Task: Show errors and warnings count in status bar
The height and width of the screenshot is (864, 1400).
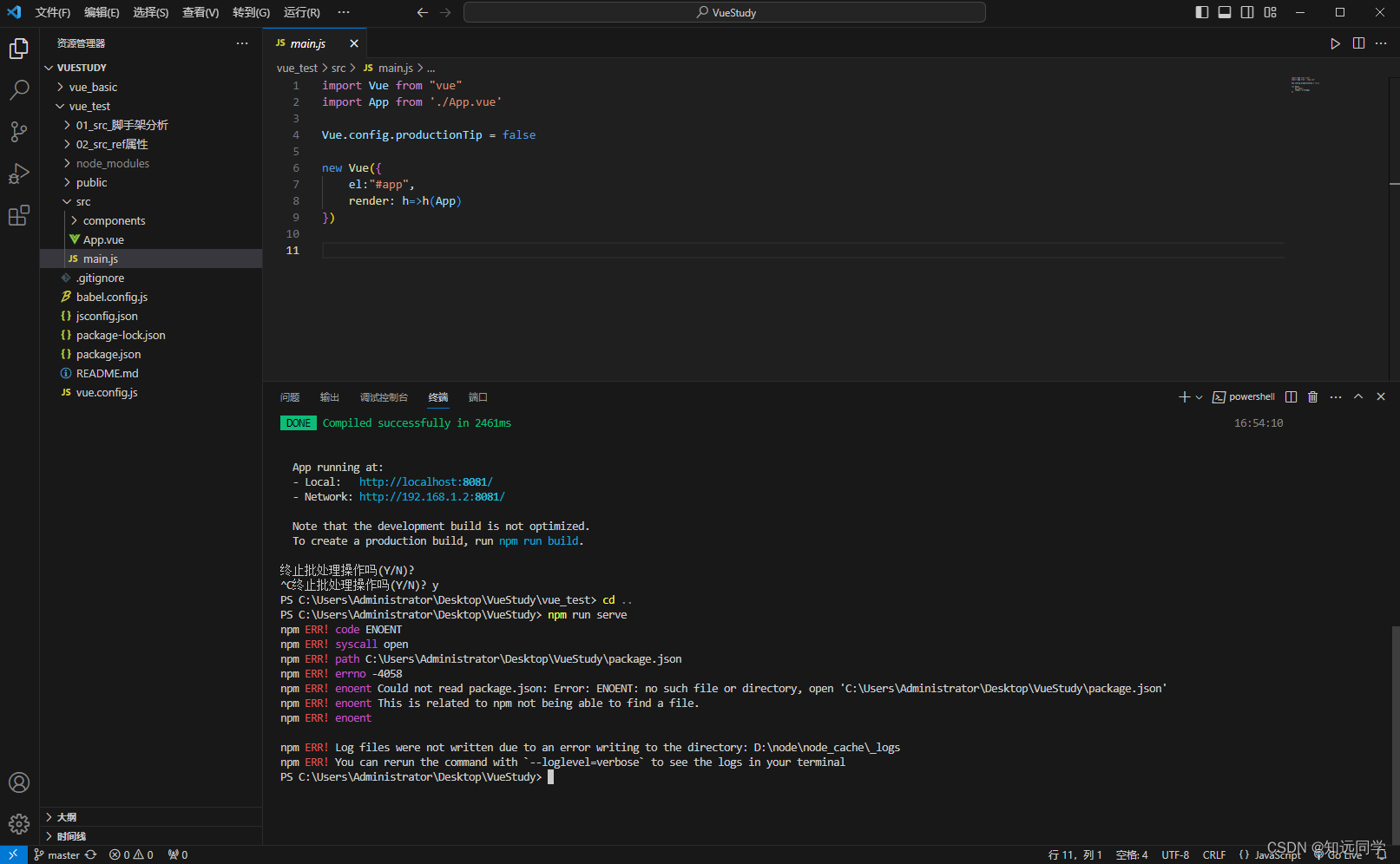Action: point(131,854)
